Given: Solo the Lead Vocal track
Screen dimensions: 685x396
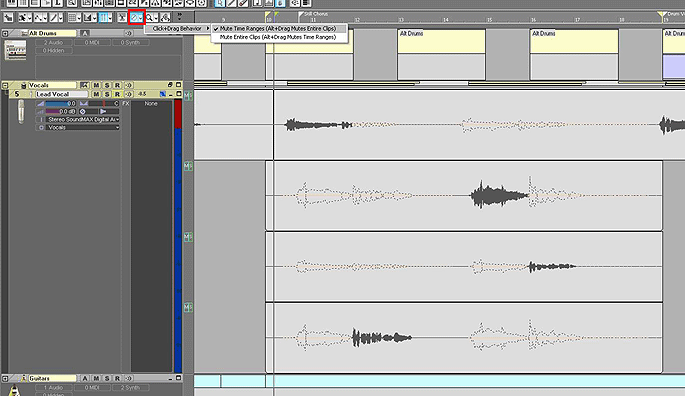Looking at the screenshot, I should click(x=107, y=94).
